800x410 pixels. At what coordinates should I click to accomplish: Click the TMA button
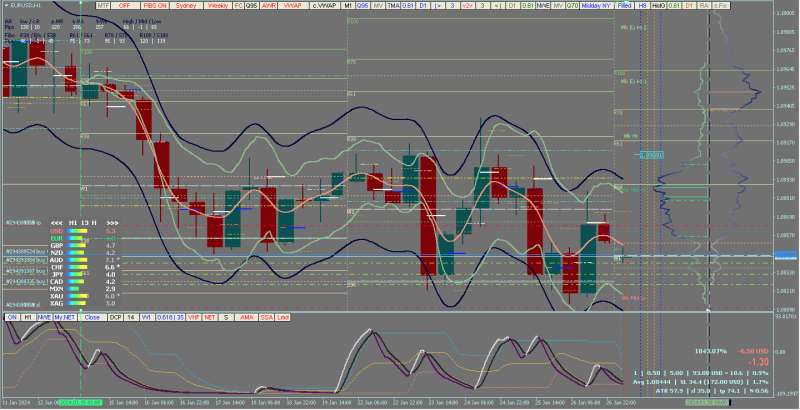(x=393, y=6)
